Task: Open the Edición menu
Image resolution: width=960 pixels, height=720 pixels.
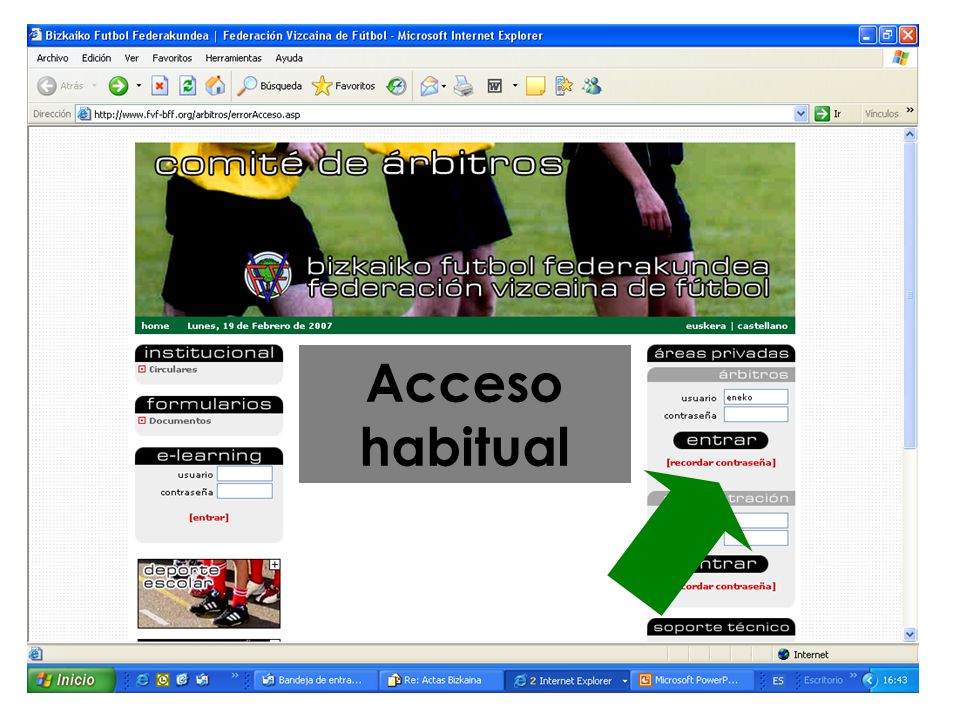Action: pyautogui.click(x=97, y=58)
